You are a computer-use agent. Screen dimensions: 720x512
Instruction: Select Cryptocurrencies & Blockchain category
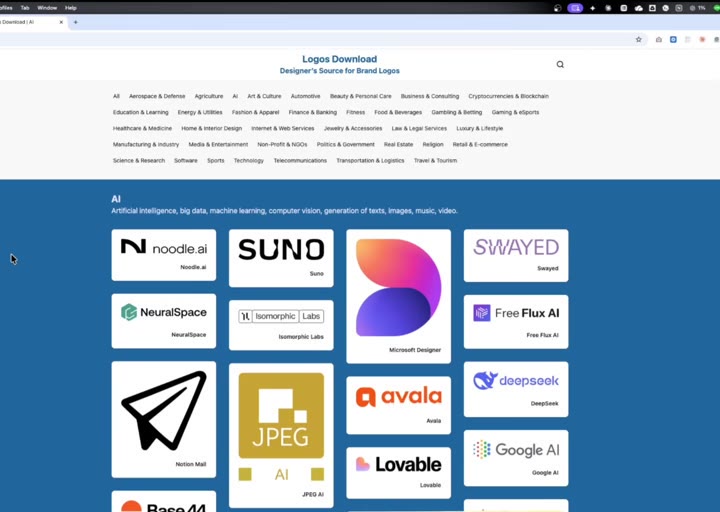click(x=508, y=96)
